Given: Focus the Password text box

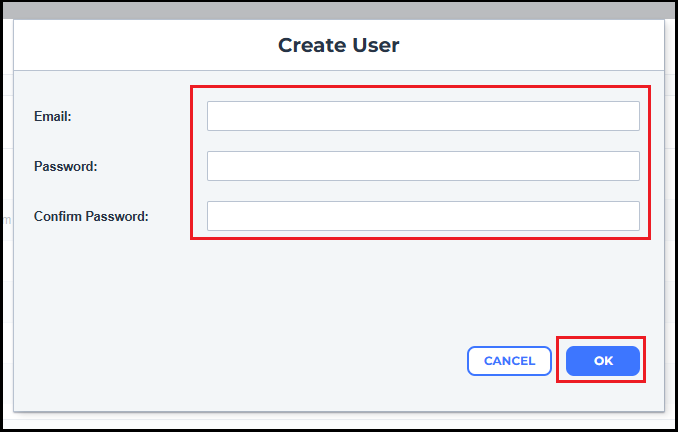Looking at the screenshot, I should coord(423,166).
